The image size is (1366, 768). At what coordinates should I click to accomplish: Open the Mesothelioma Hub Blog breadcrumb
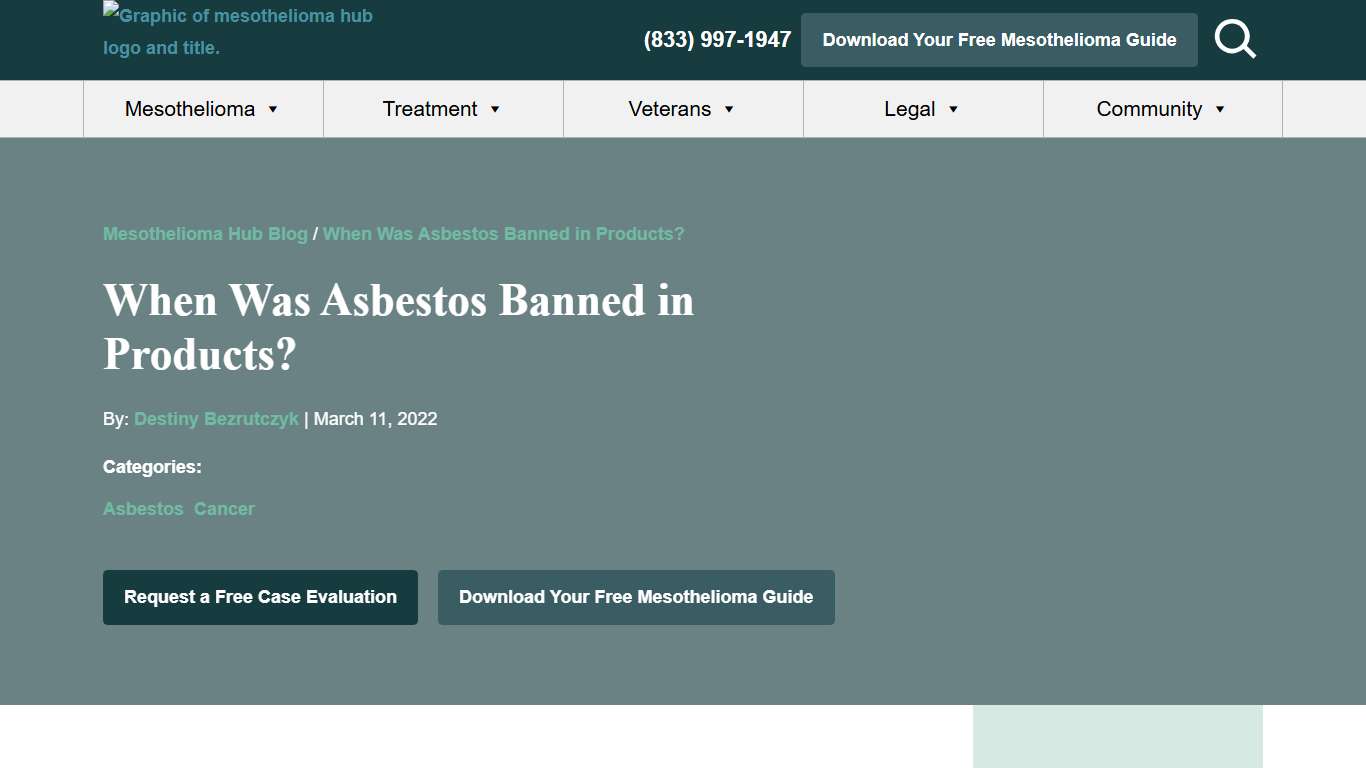205,233
